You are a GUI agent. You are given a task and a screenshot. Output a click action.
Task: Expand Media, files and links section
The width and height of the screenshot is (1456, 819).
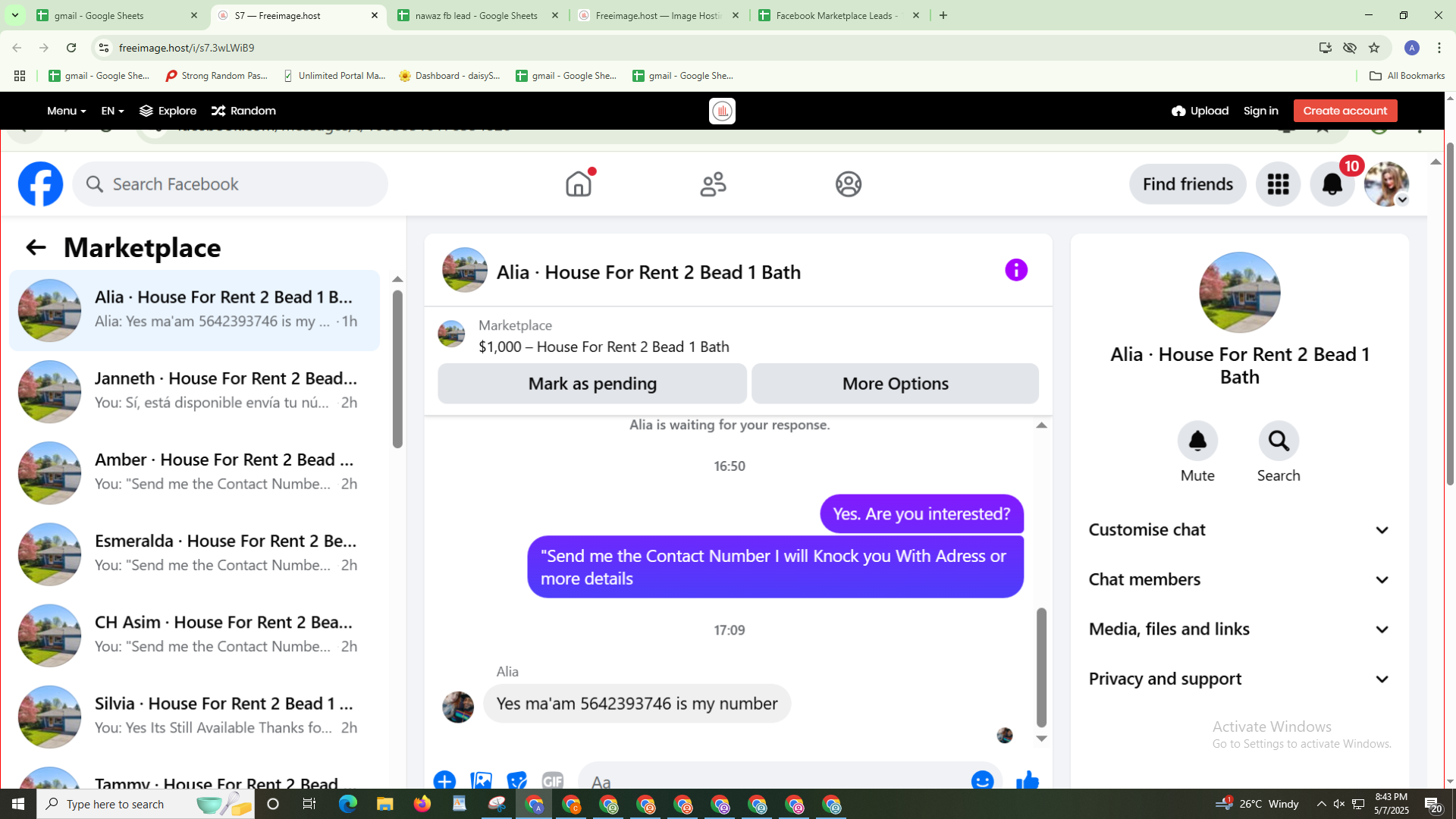click(x=1239, y=629)
